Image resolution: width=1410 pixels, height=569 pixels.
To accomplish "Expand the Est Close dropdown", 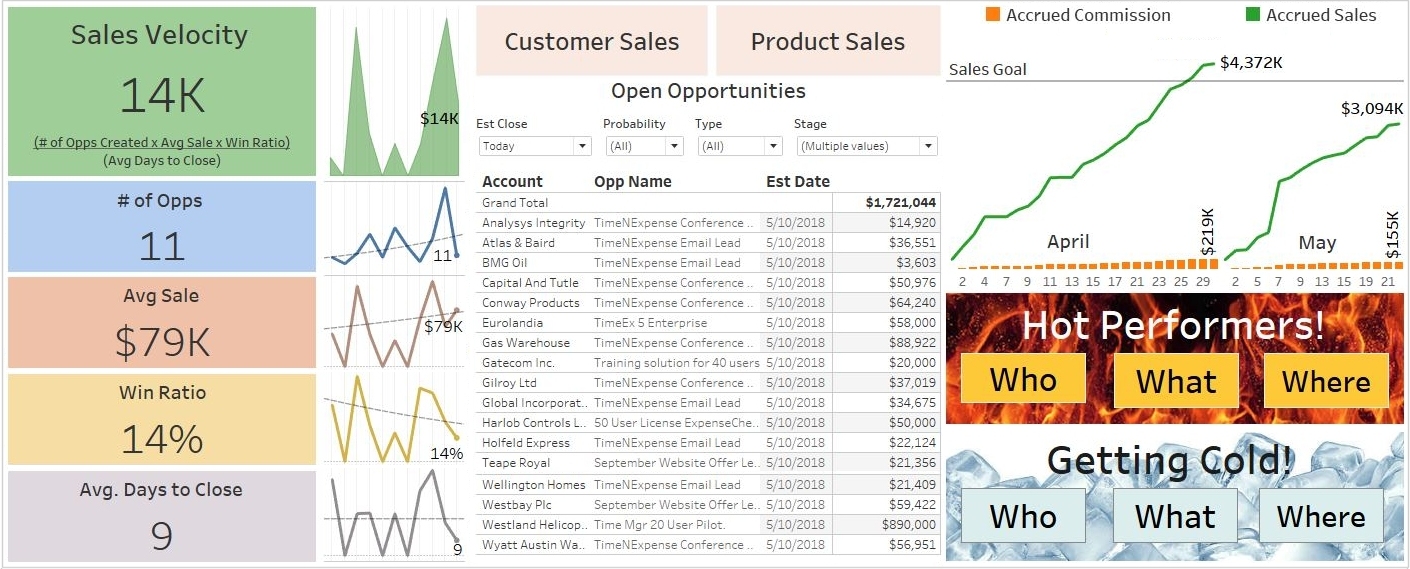I will coord(535,146).
